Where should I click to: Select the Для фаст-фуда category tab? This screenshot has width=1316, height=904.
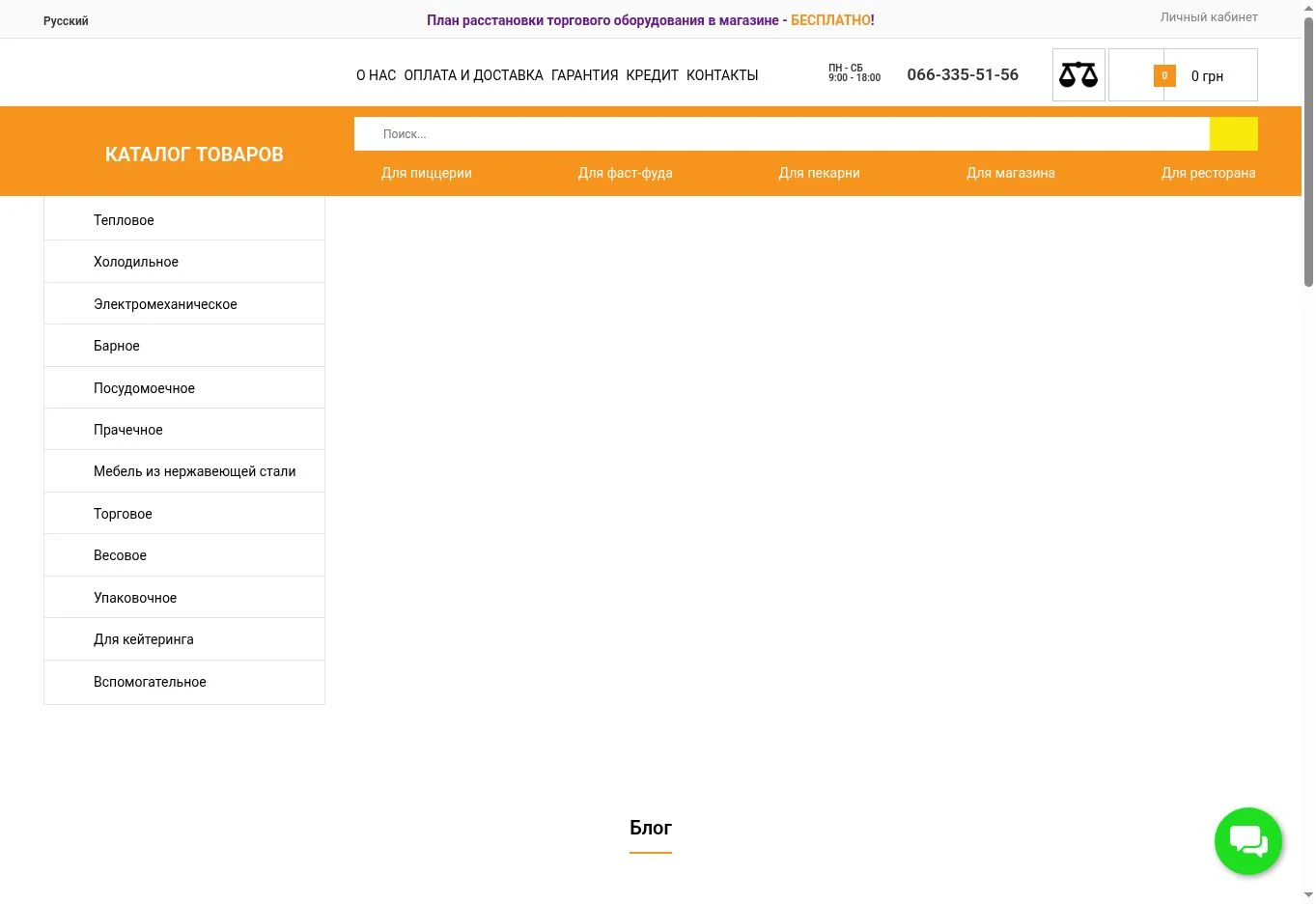[626, 173]
